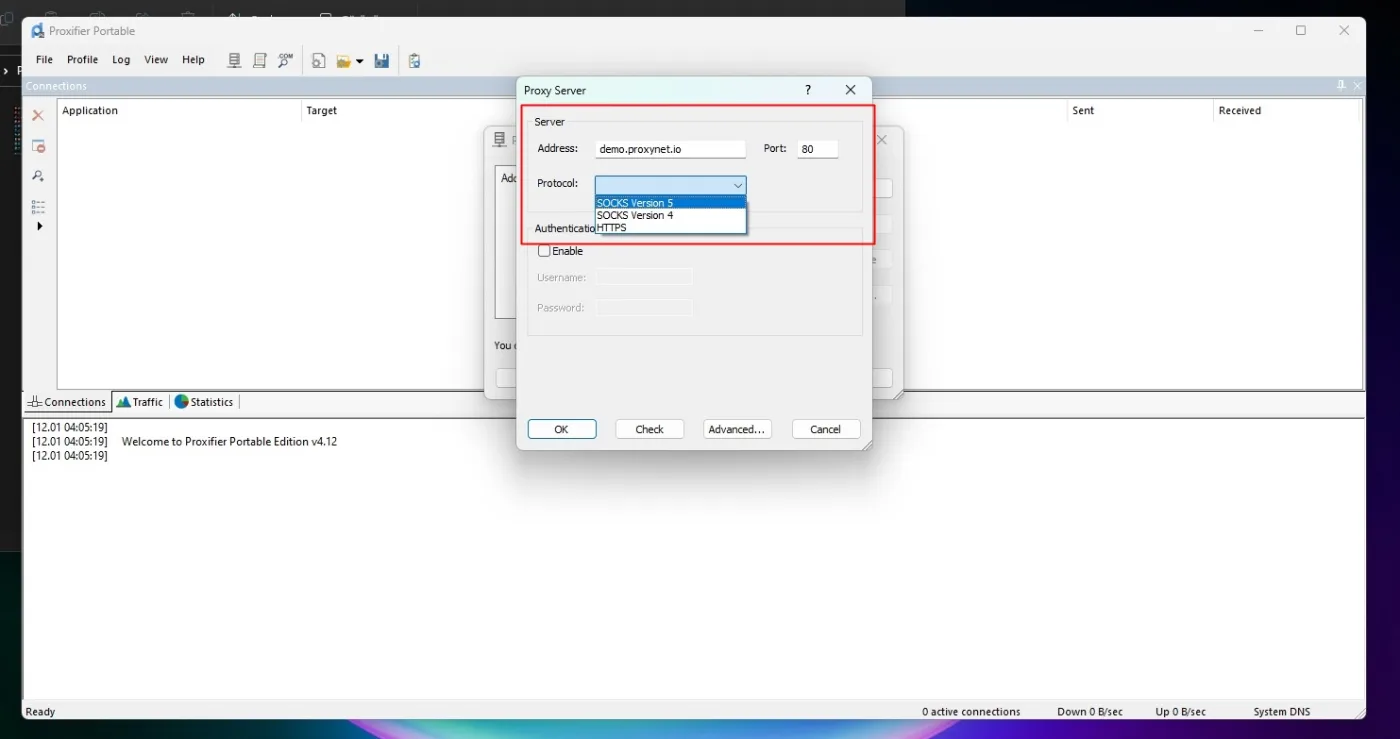
Task: Select SOCKS Version 5 protocol
Action: coord(670,203)
